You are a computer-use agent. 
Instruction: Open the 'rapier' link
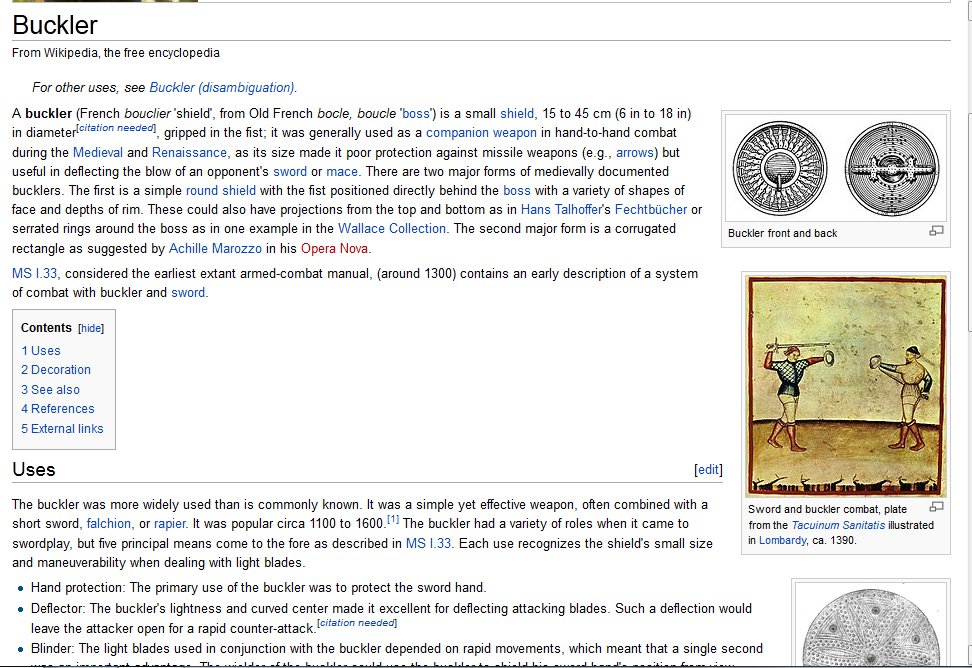[170, 524]
